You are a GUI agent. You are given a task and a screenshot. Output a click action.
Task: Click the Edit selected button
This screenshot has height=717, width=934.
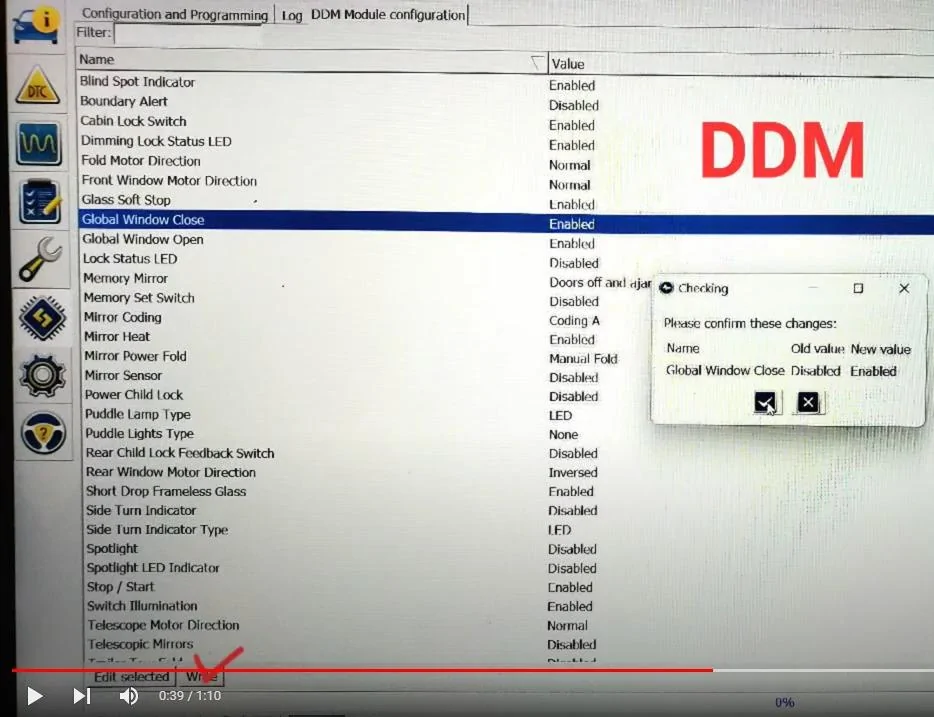132,677
